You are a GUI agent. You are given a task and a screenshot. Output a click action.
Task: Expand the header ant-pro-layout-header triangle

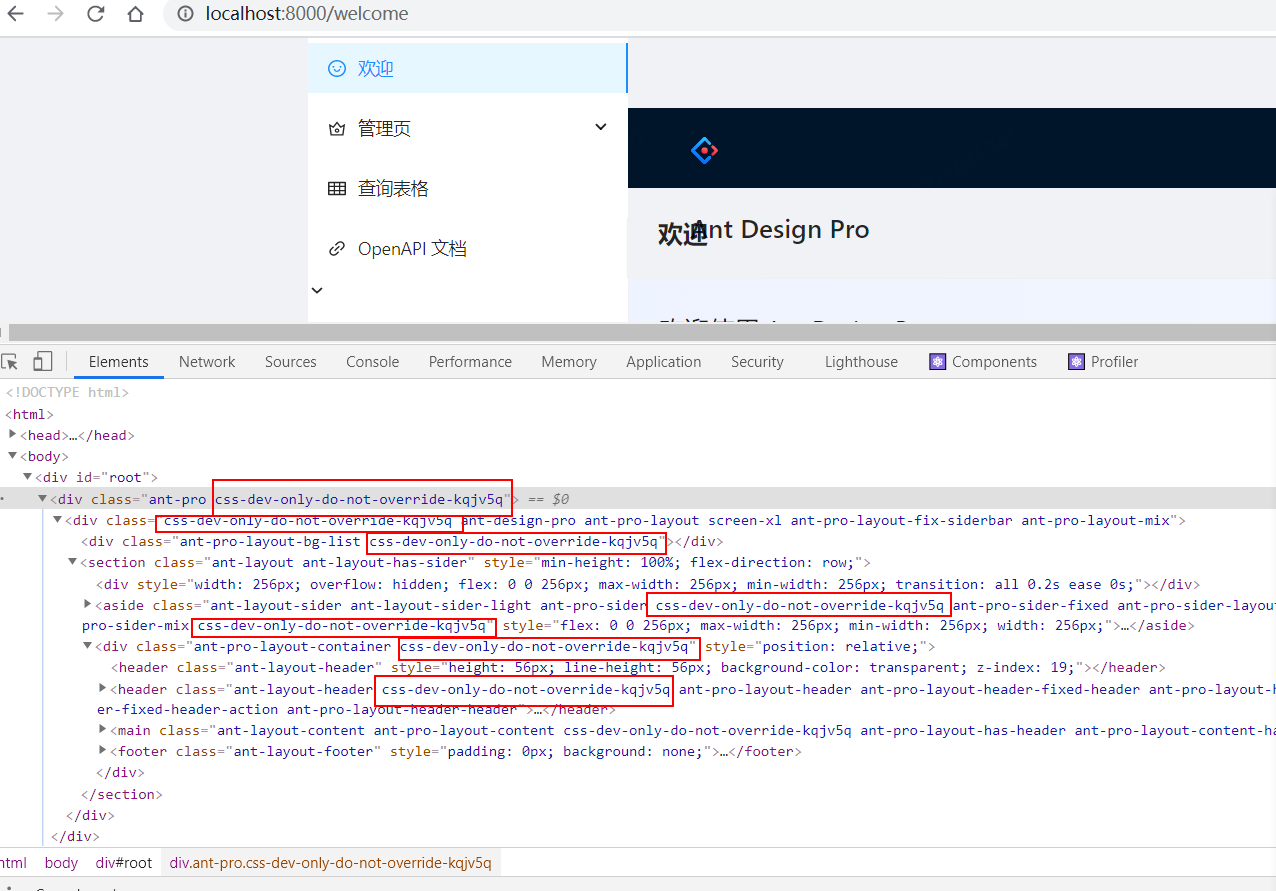(x=103, y=688)
